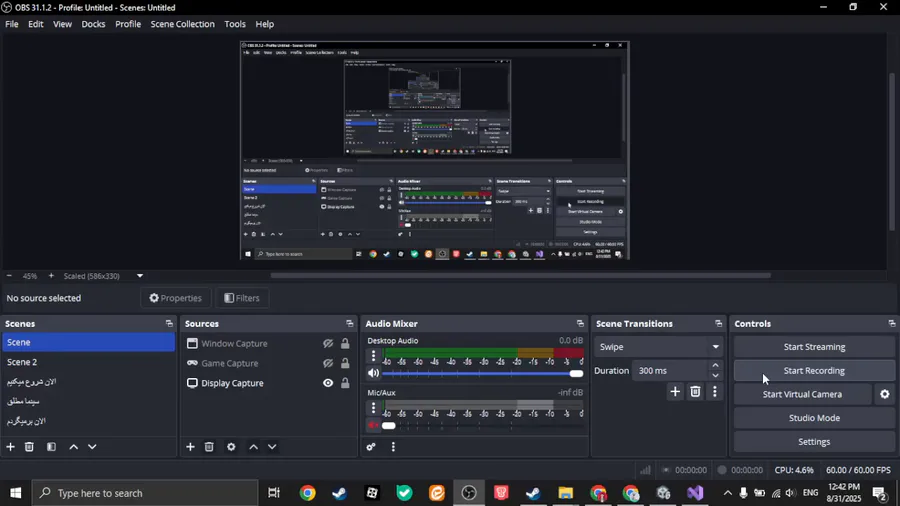Open source Properties button
Image resolution: width=900 pixels, height=506 pixels.
[176, 298]
